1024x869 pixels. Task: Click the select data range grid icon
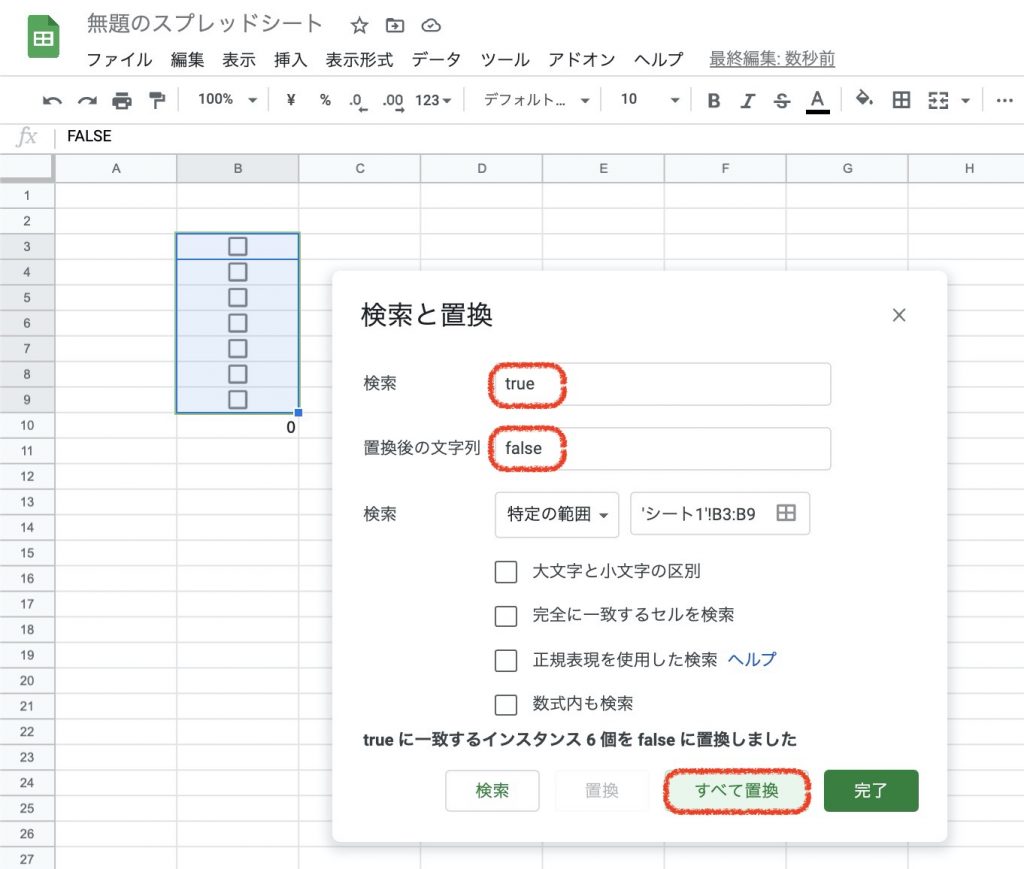pos(786,513)
